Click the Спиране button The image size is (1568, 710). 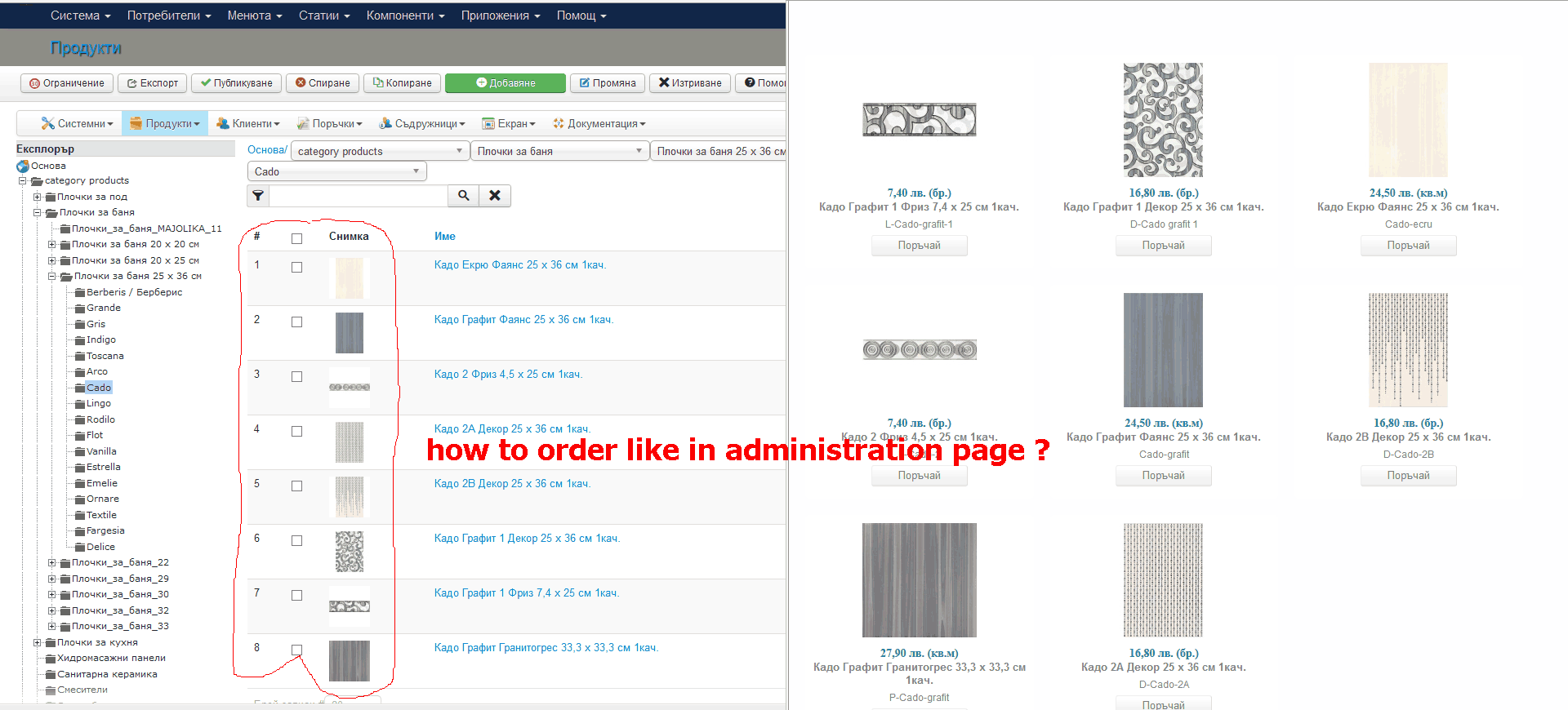tap(323, 83)
